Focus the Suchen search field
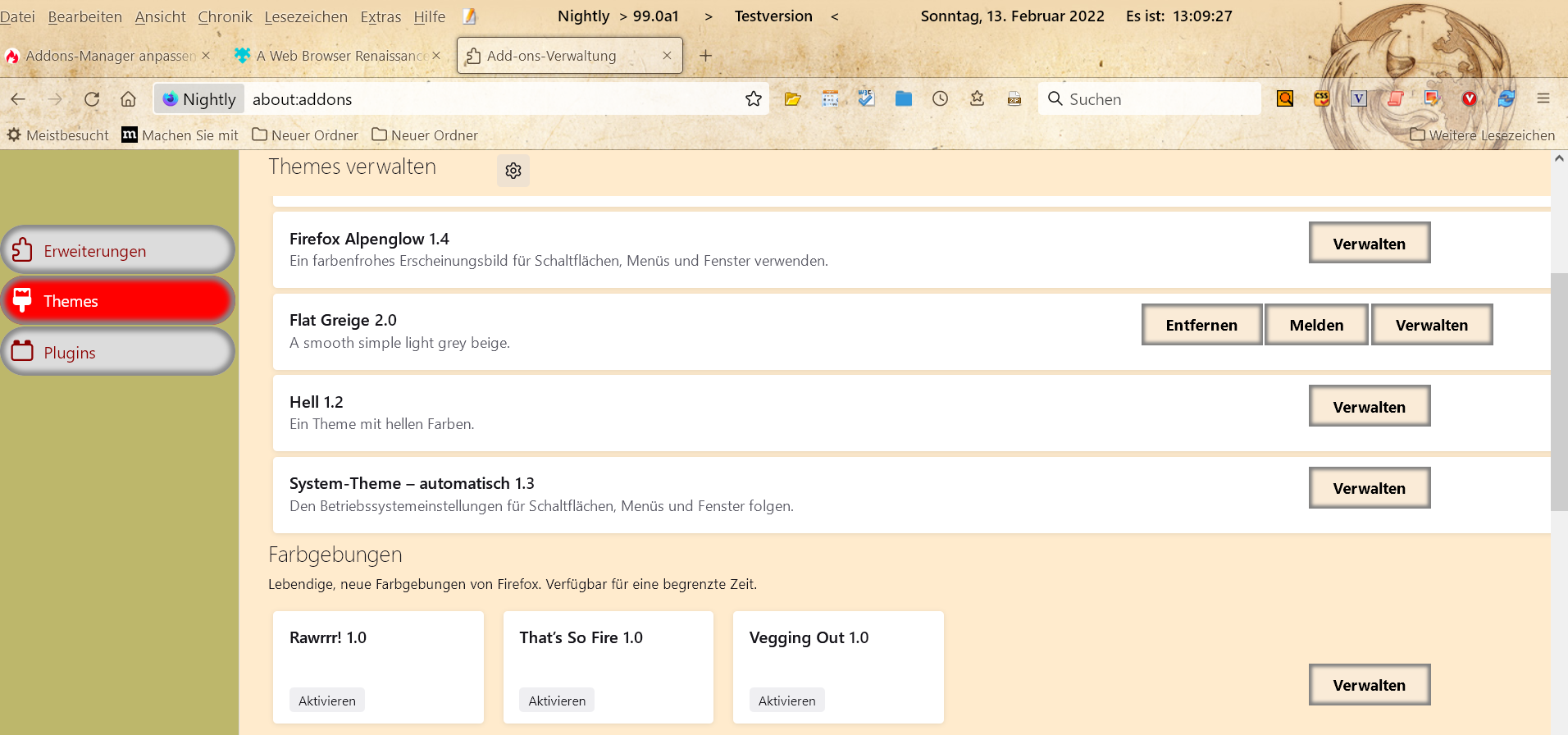The image size is (1568, 735). 1150,99
